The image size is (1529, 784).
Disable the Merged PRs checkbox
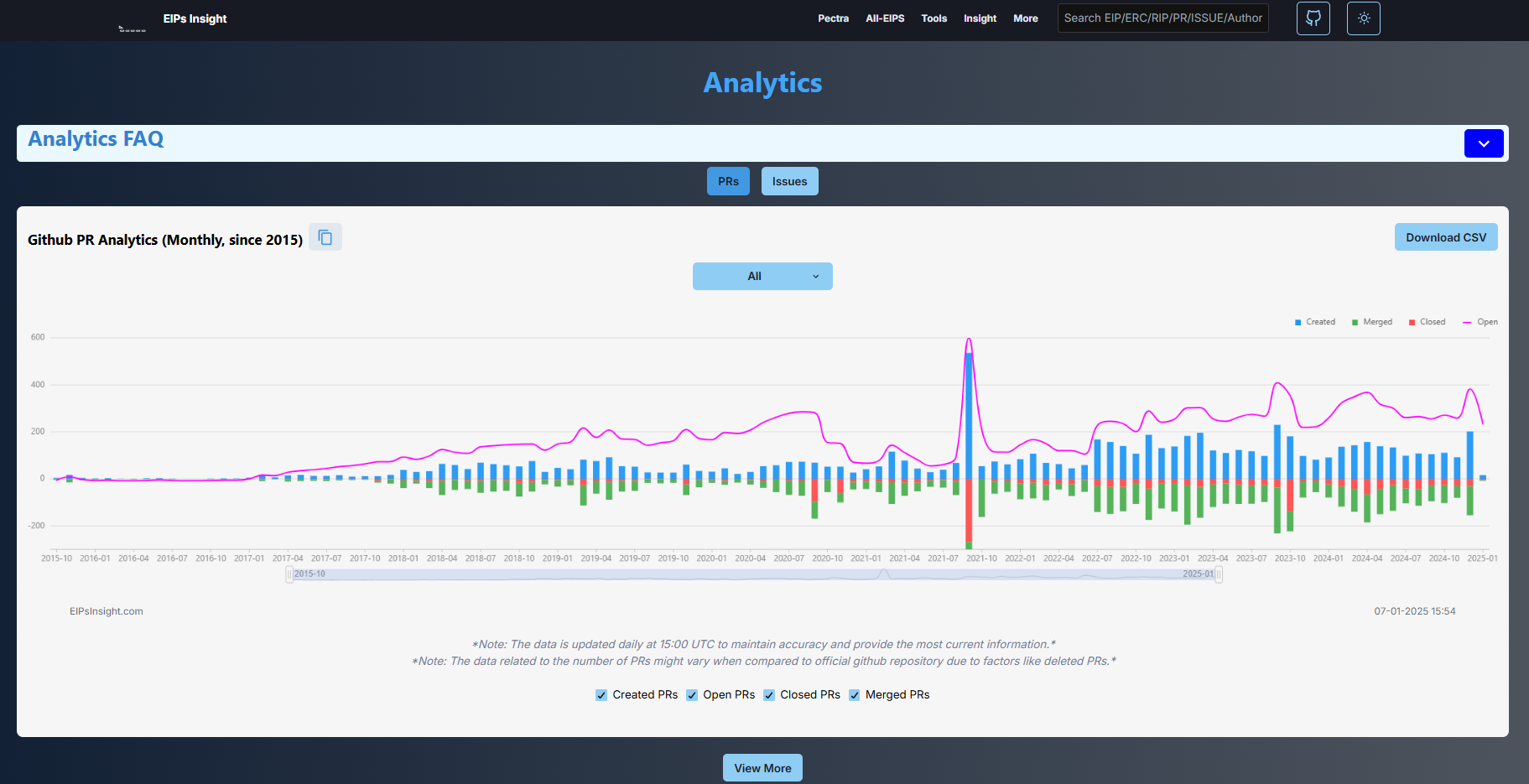(x=854, y=695)
